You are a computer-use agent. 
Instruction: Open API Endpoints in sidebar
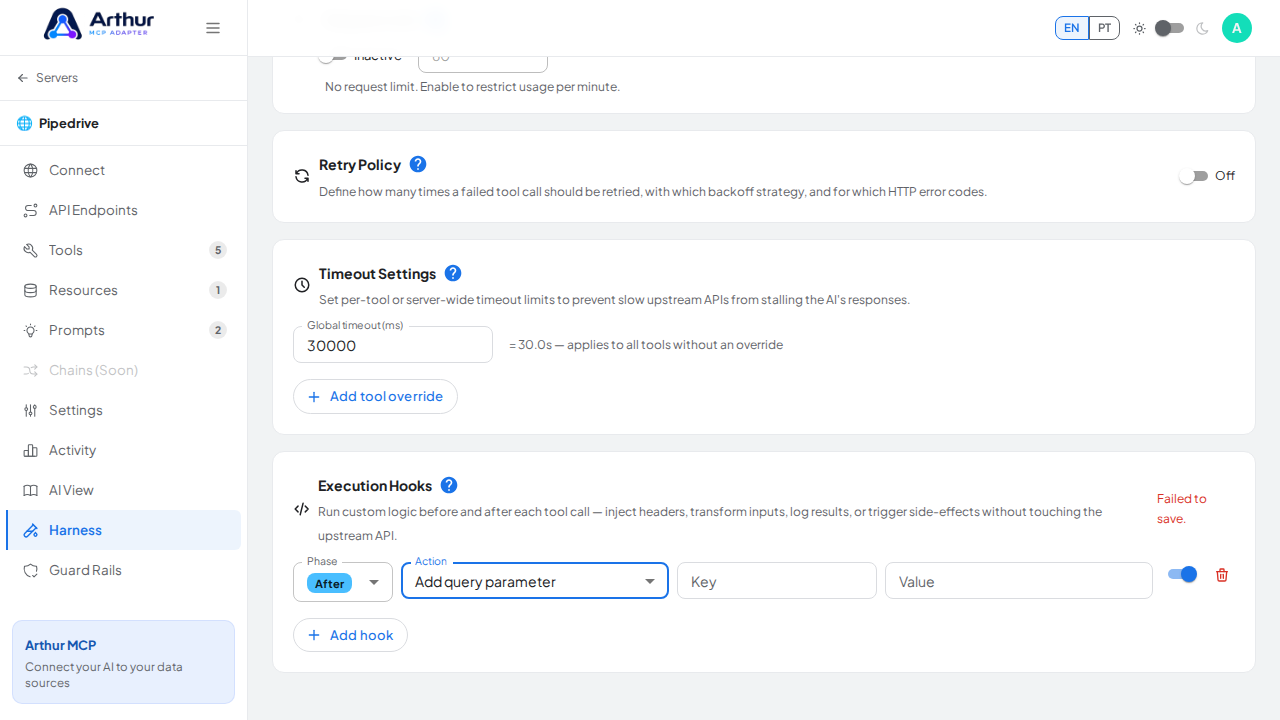(x=123, y=210)
